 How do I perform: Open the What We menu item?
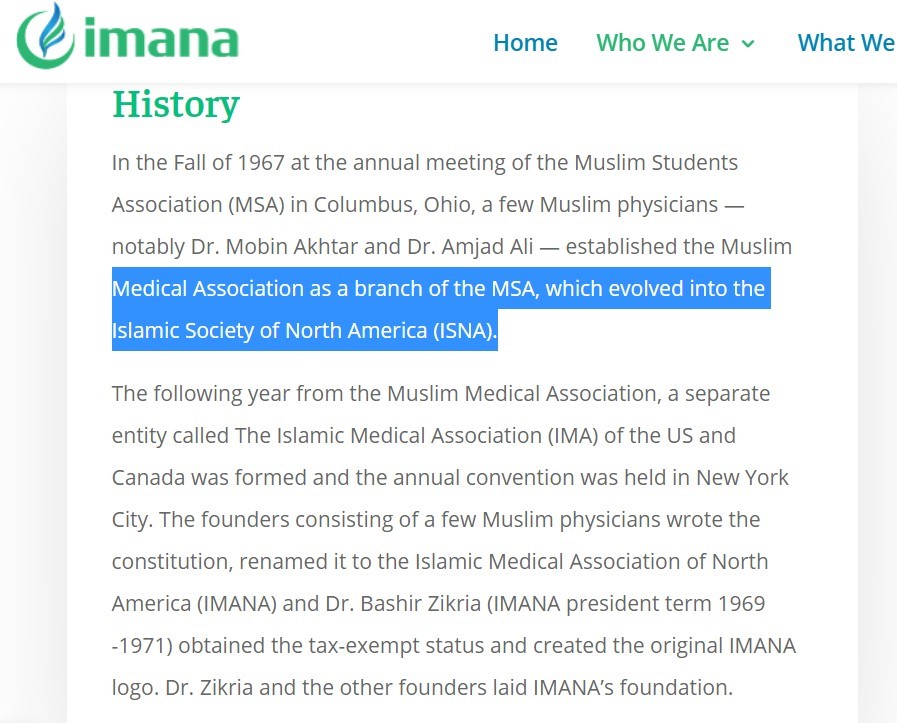point(847,43)
